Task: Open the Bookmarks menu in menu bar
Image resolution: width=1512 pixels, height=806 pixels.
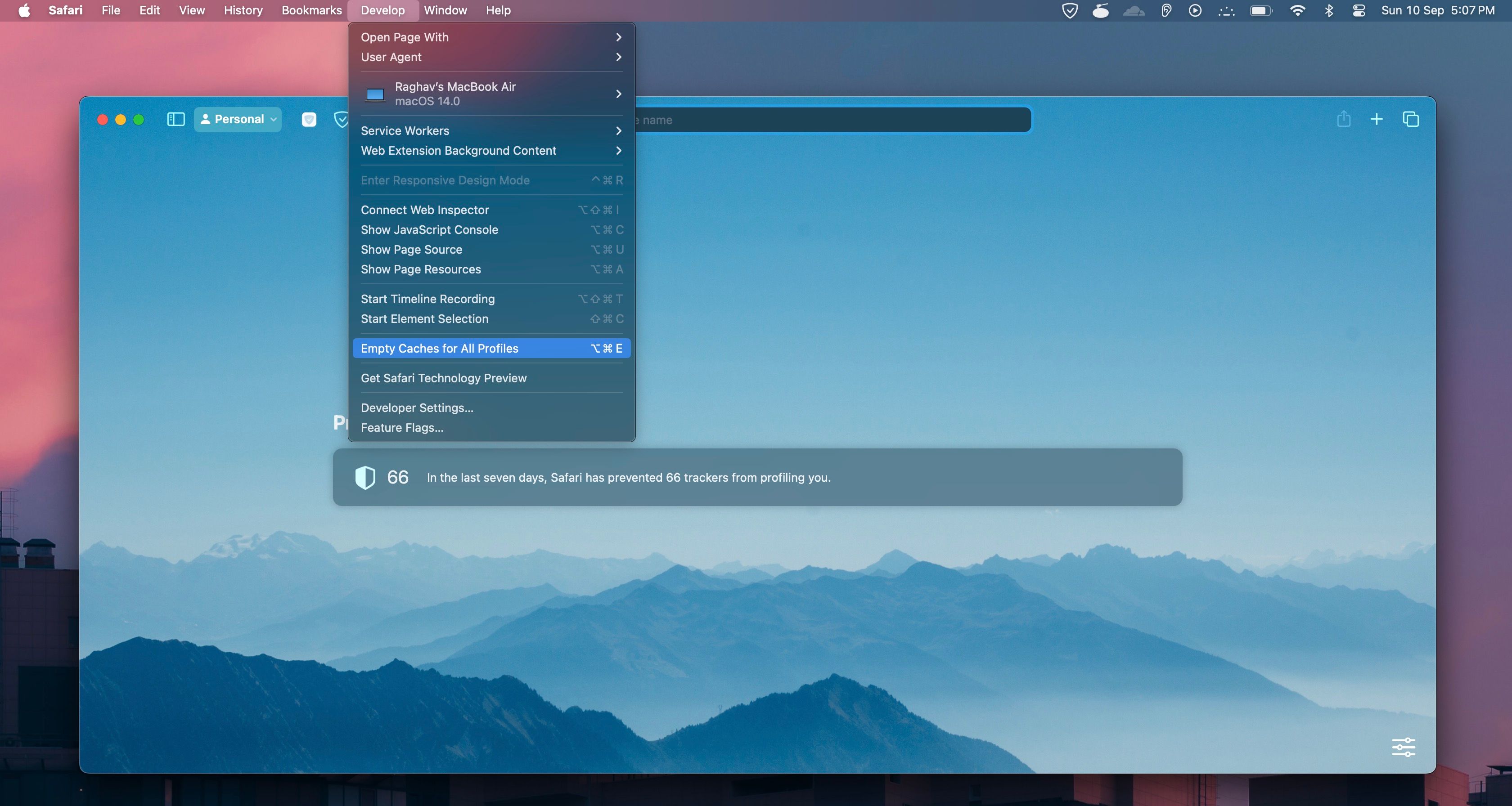Action: [x=311, y=10]
